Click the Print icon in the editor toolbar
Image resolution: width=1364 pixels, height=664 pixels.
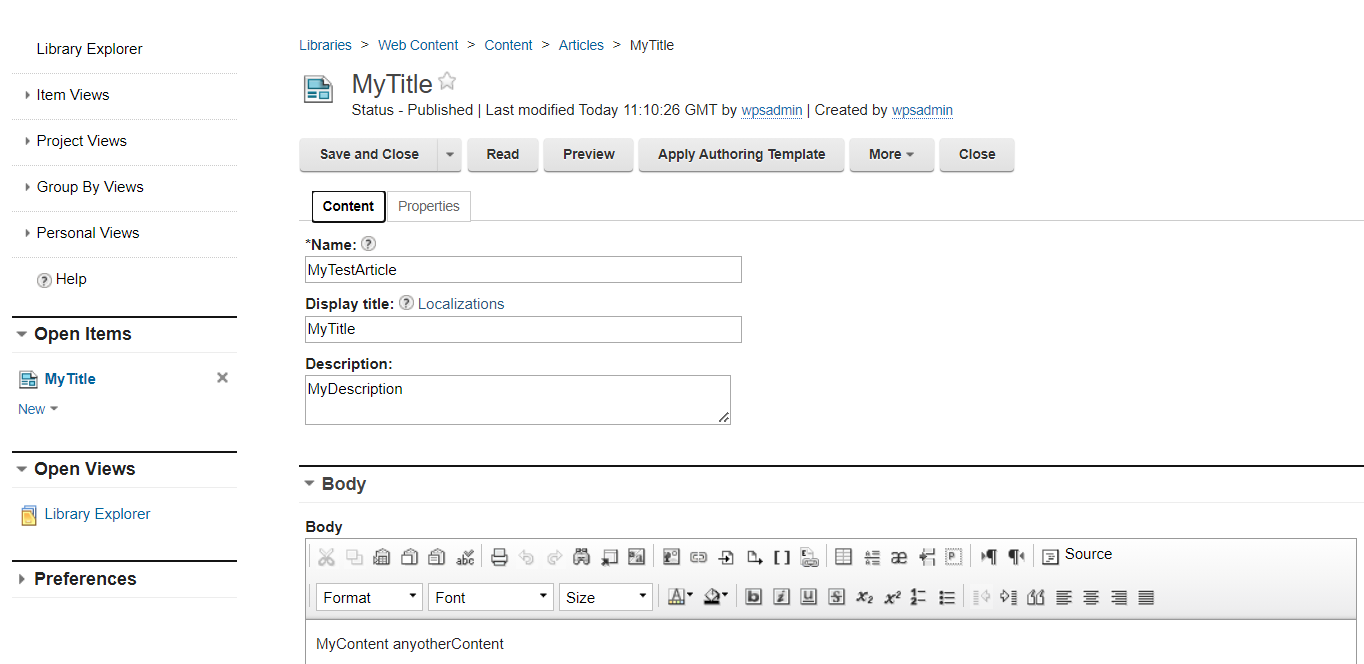pyautogui.click(x=499, y=557)
